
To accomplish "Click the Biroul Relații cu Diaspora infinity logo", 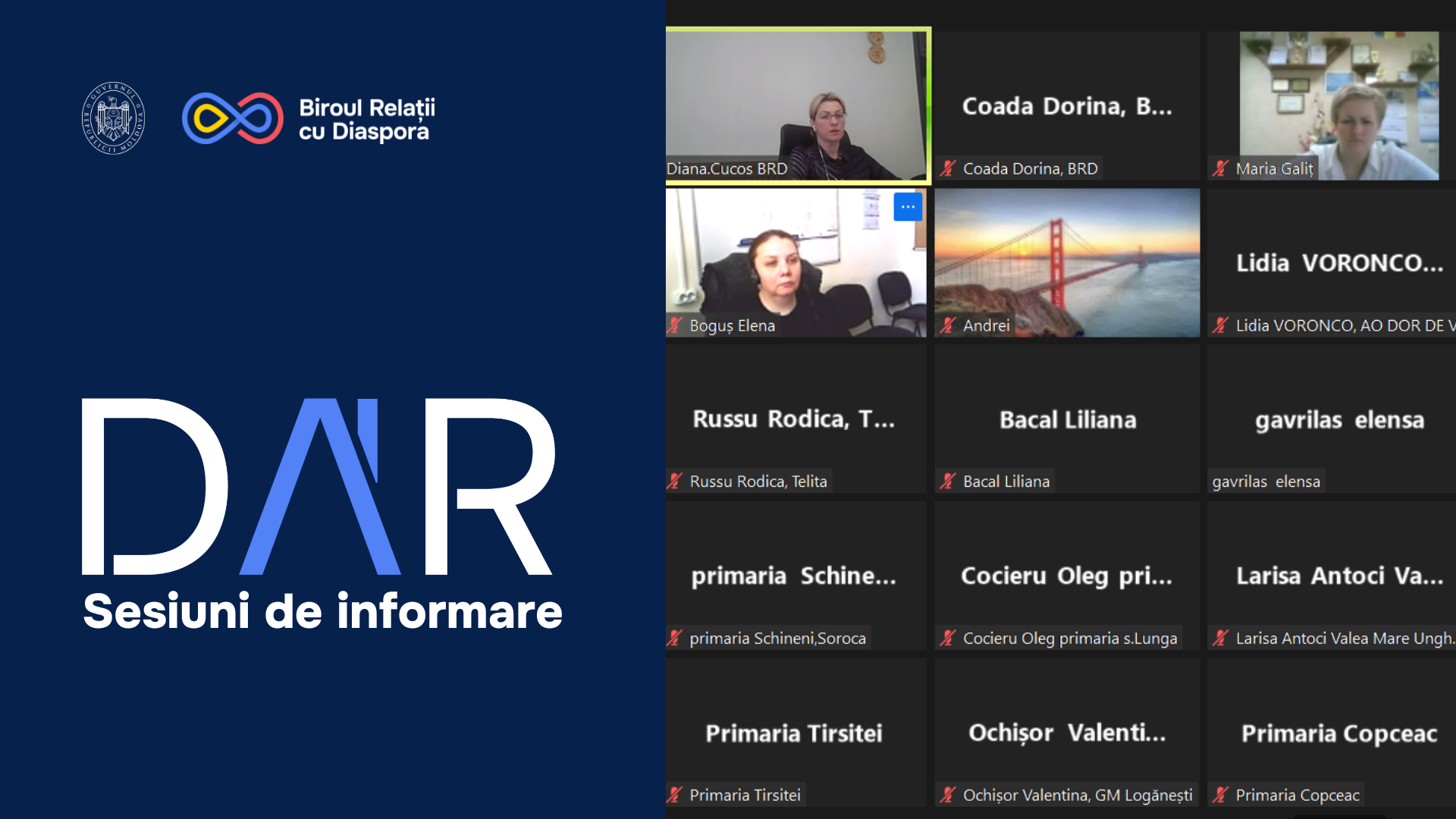I will pyautogui.click(x=233, y=118).
